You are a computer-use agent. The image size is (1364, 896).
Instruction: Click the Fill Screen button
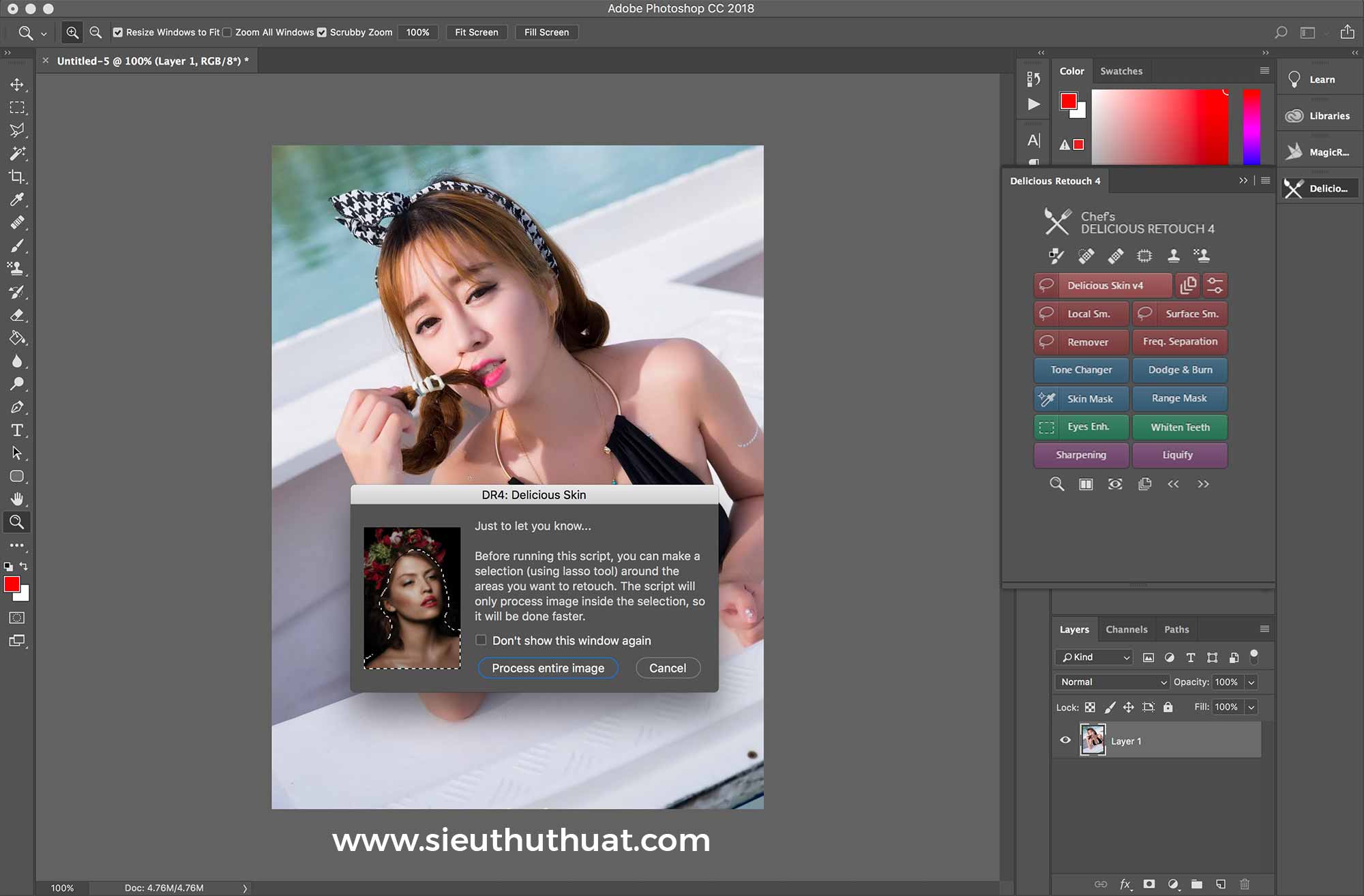[546, 32]
